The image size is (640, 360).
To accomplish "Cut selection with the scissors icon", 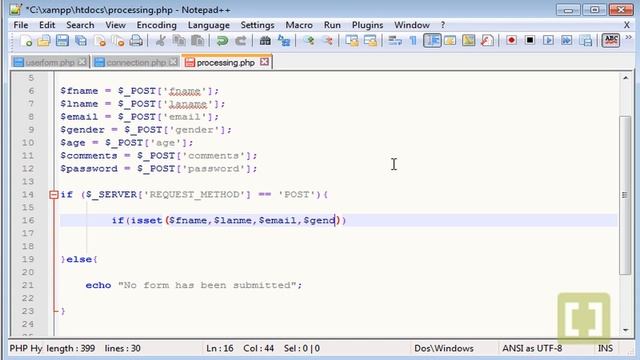I will coord(160,41).
